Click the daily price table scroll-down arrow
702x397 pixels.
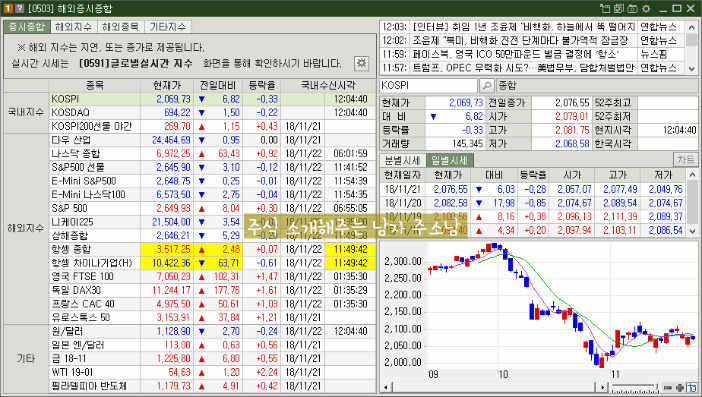(x=692, y=231)
